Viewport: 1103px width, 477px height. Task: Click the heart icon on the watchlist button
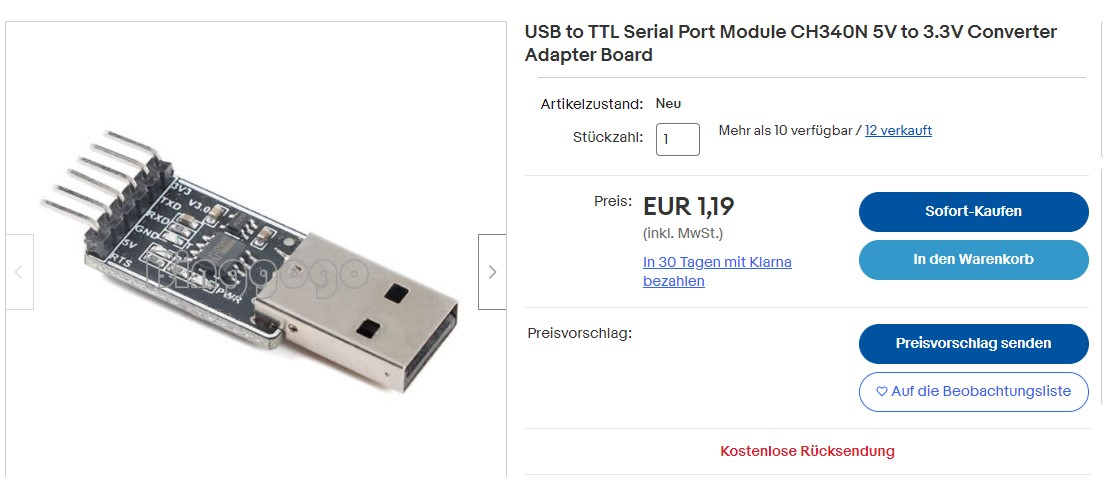pyautogui.click(x=882, y=392)
